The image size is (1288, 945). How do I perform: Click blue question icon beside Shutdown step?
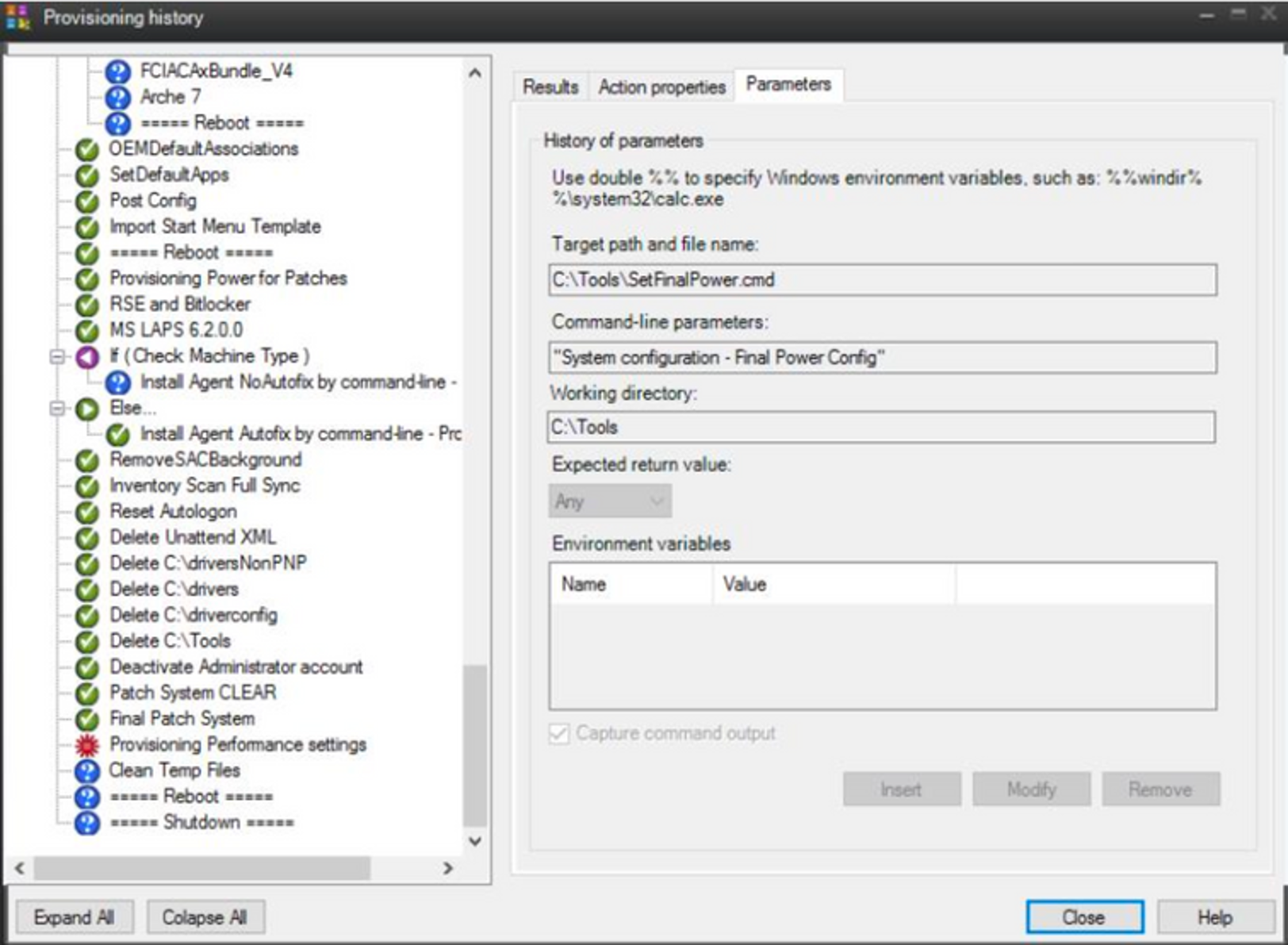[x=86, y=823]
